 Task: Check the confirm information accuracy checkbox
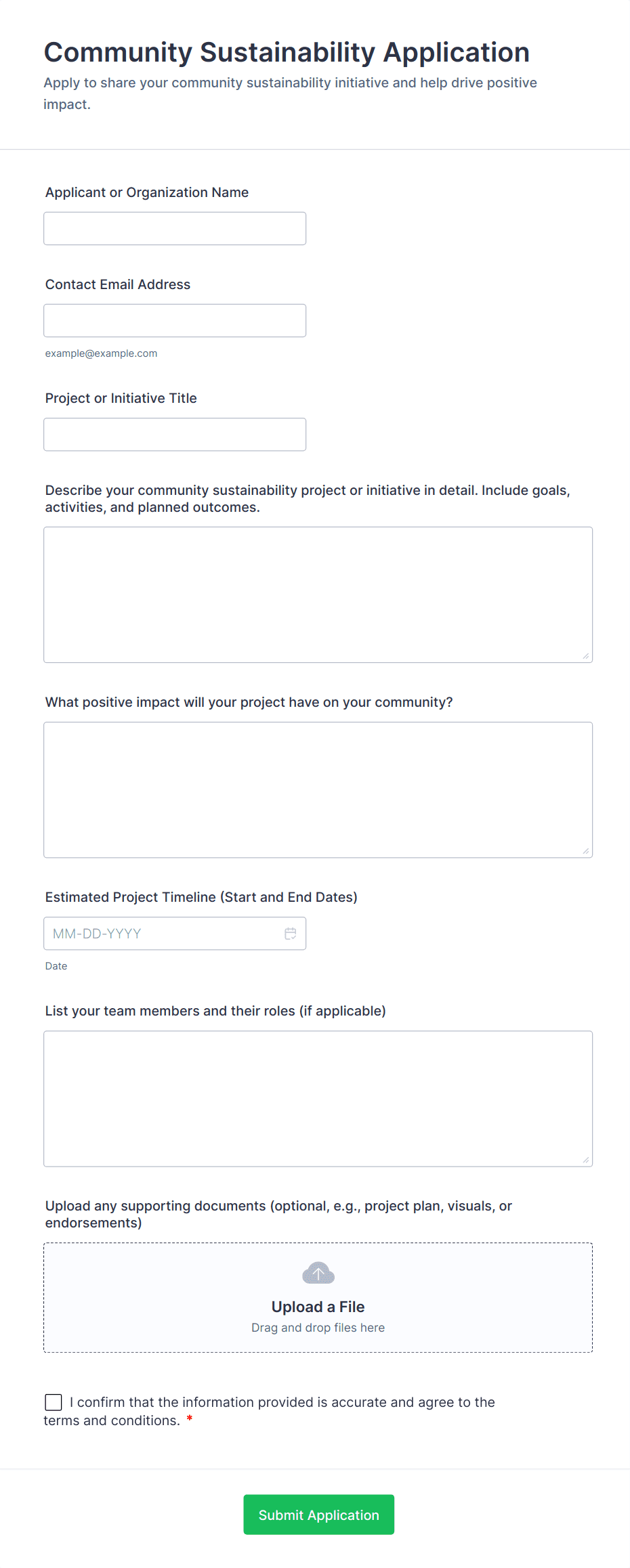coord(54,1402)
